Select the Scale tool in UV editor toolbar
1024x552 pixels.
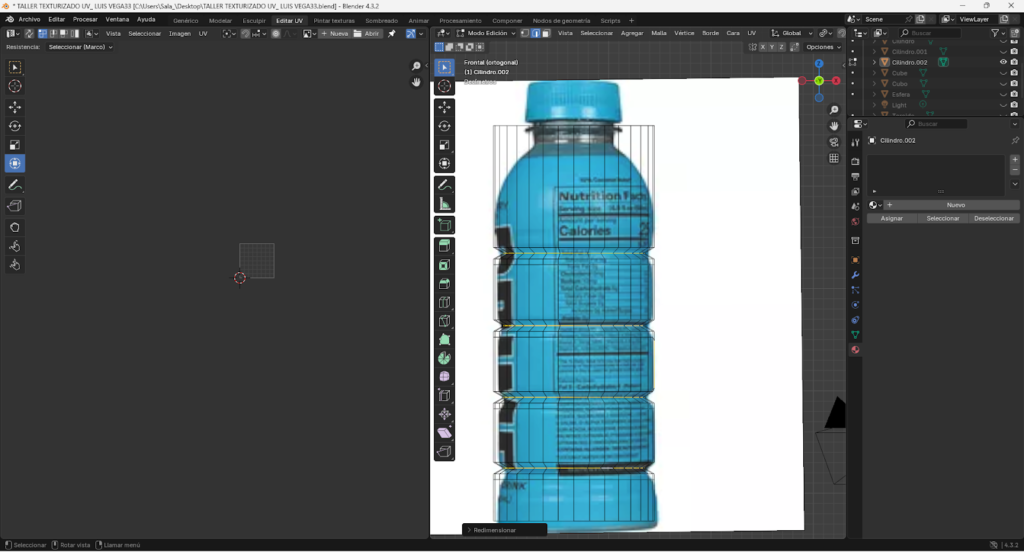click(x=14, y=145)
